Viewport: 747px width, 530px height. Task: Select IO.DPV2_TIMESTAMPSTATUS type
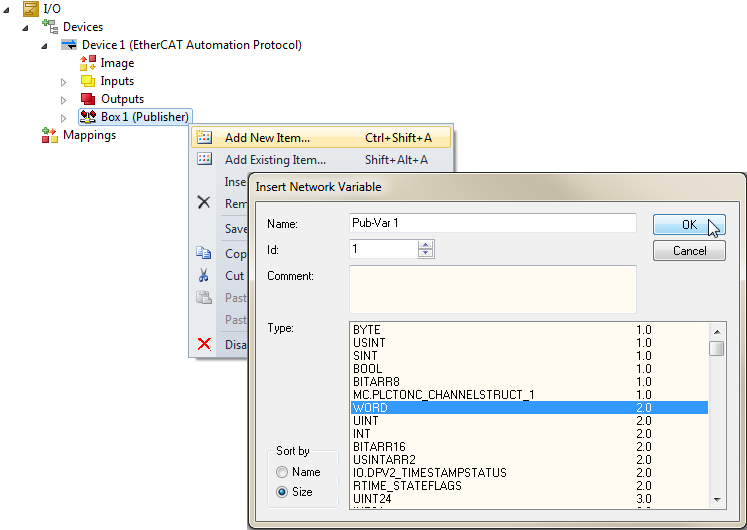pos(529,473)
